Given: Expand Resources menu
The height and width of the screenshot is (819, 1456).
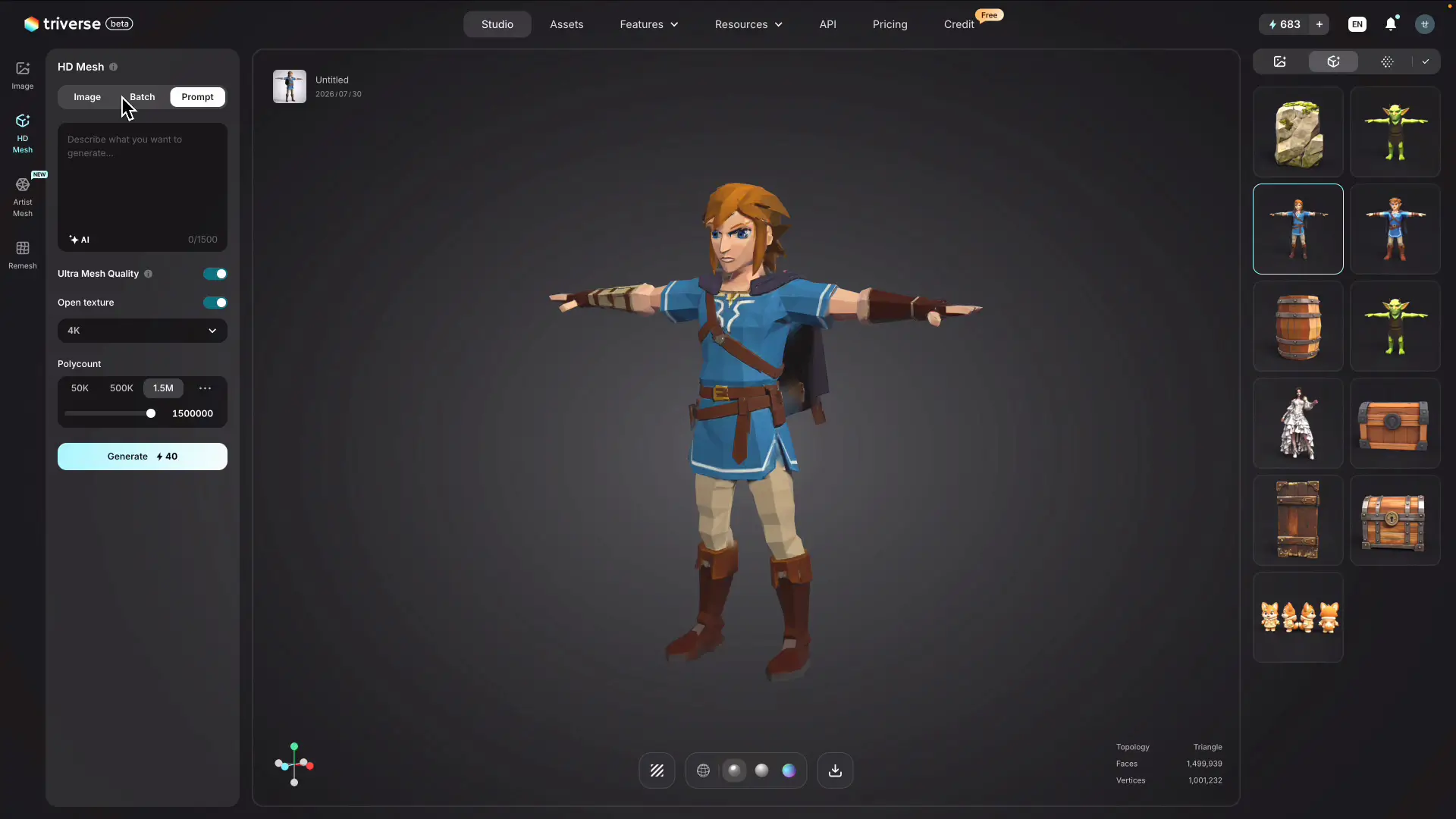Looking at the screenshot, I should [x=748, y=24].
